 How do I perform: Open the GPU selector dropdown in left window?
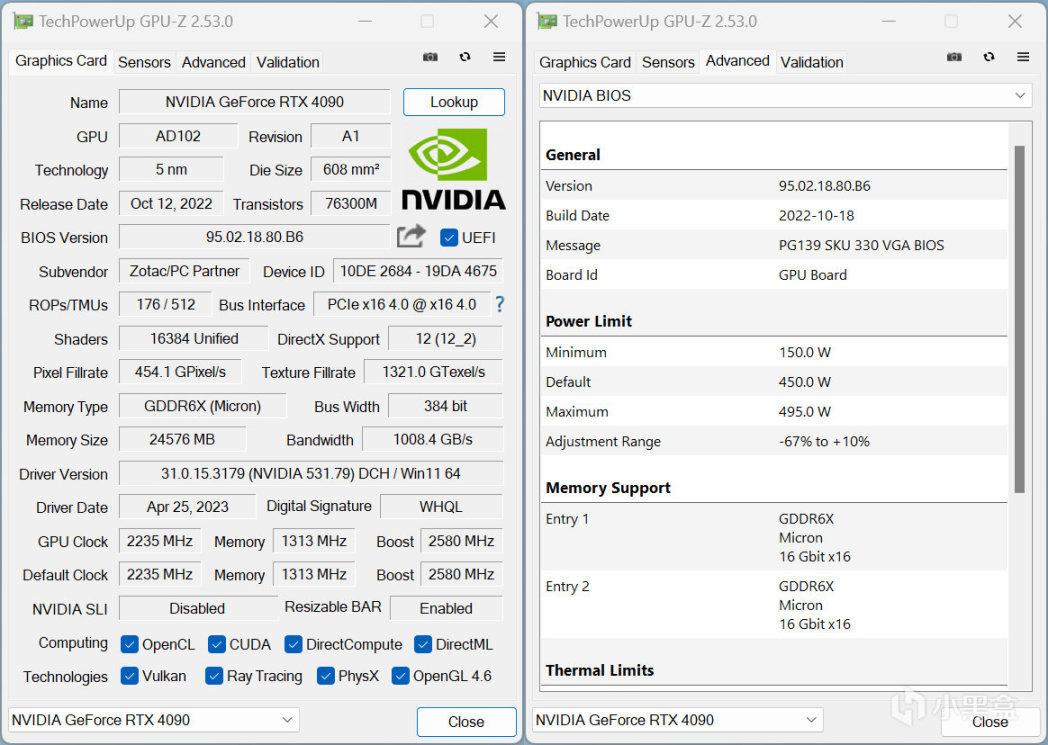pyautogui.click(x=154, y=720)
